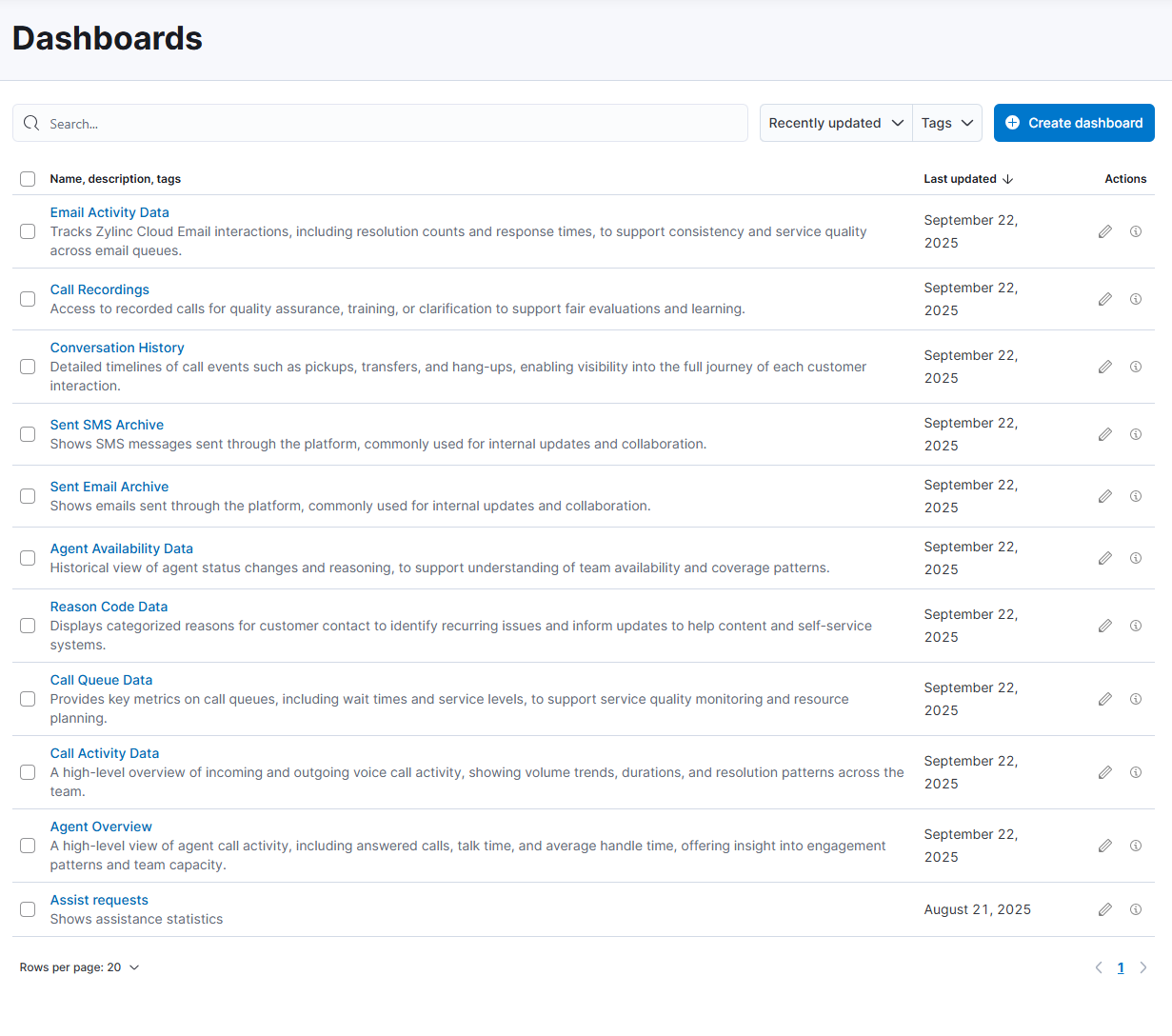The width and height of the screenshot is (1172, 1036).
Task: Edit the Email Activity Data dashboard
Action: coord(1105,231)
